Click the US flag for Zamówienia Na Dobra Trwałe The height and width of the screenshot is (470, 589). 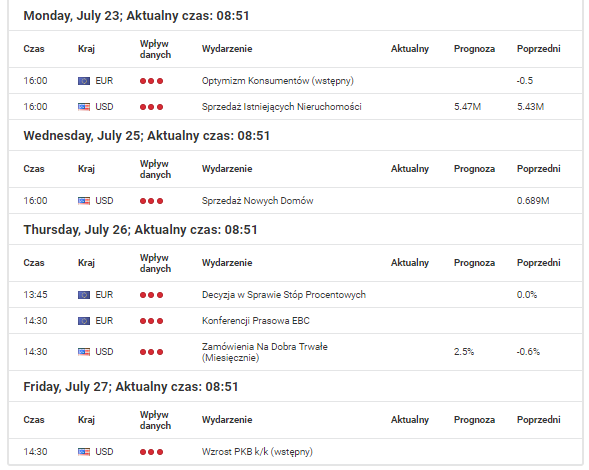pyautogui.click(x=84, y=352)
